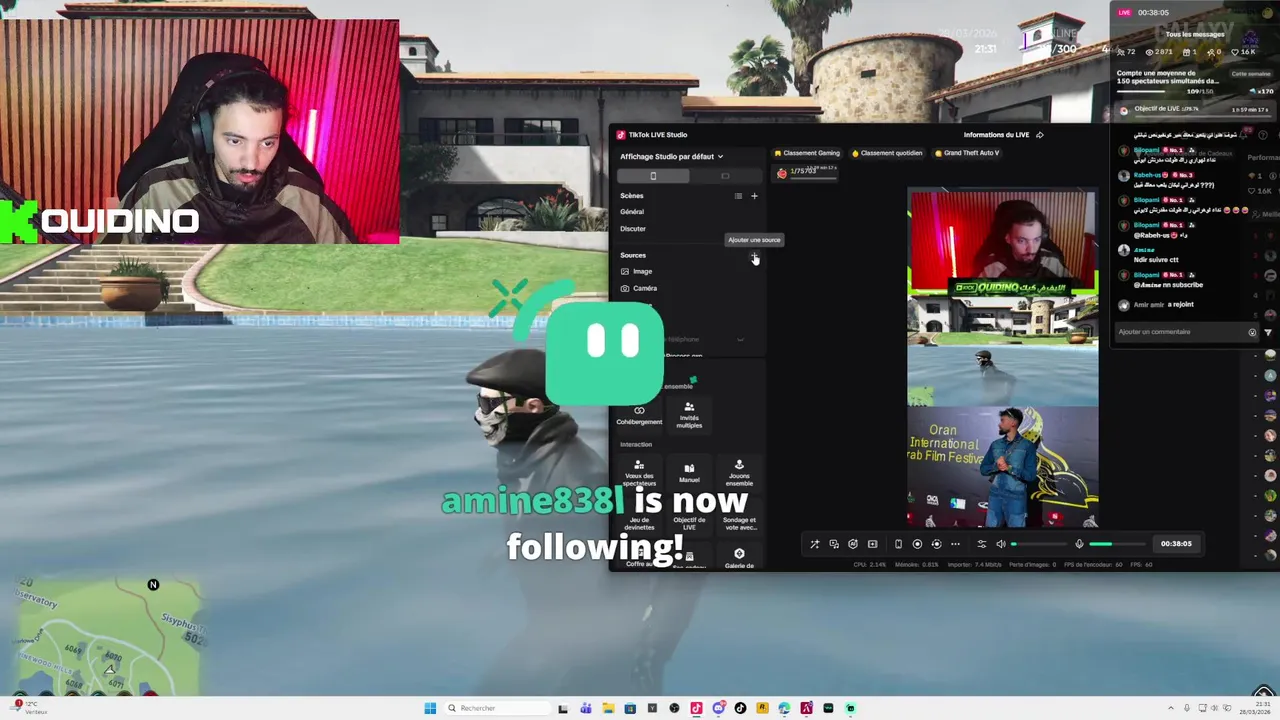Open Rockstar Games taskbar icon
Image resolution: width=1280 pixels, height=720 pixels.
pos(762,708)
